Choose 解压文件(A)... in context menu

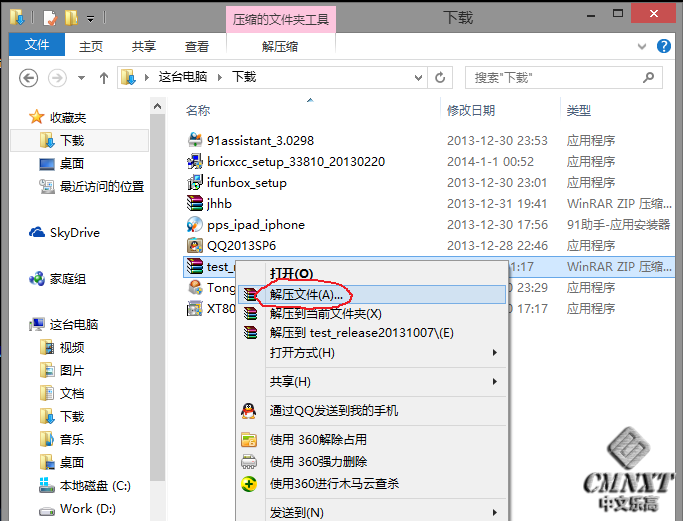372,295
